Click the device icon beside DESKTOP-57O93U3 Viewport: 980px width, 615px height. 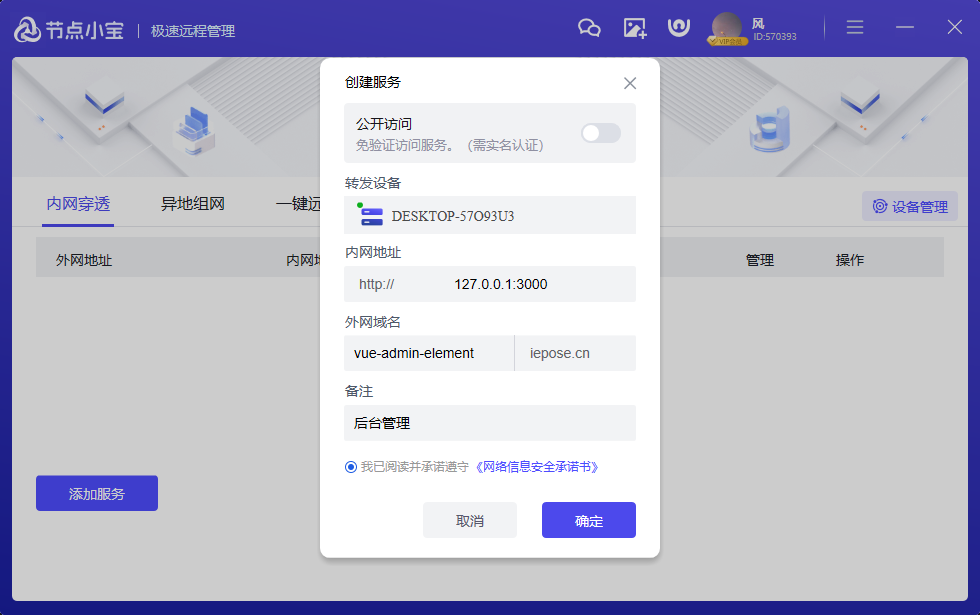tap(370, 213)
